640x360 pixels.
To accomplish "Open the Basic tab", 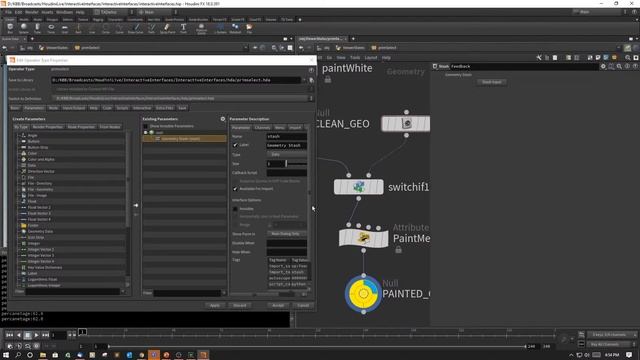I will click(15, 108).
